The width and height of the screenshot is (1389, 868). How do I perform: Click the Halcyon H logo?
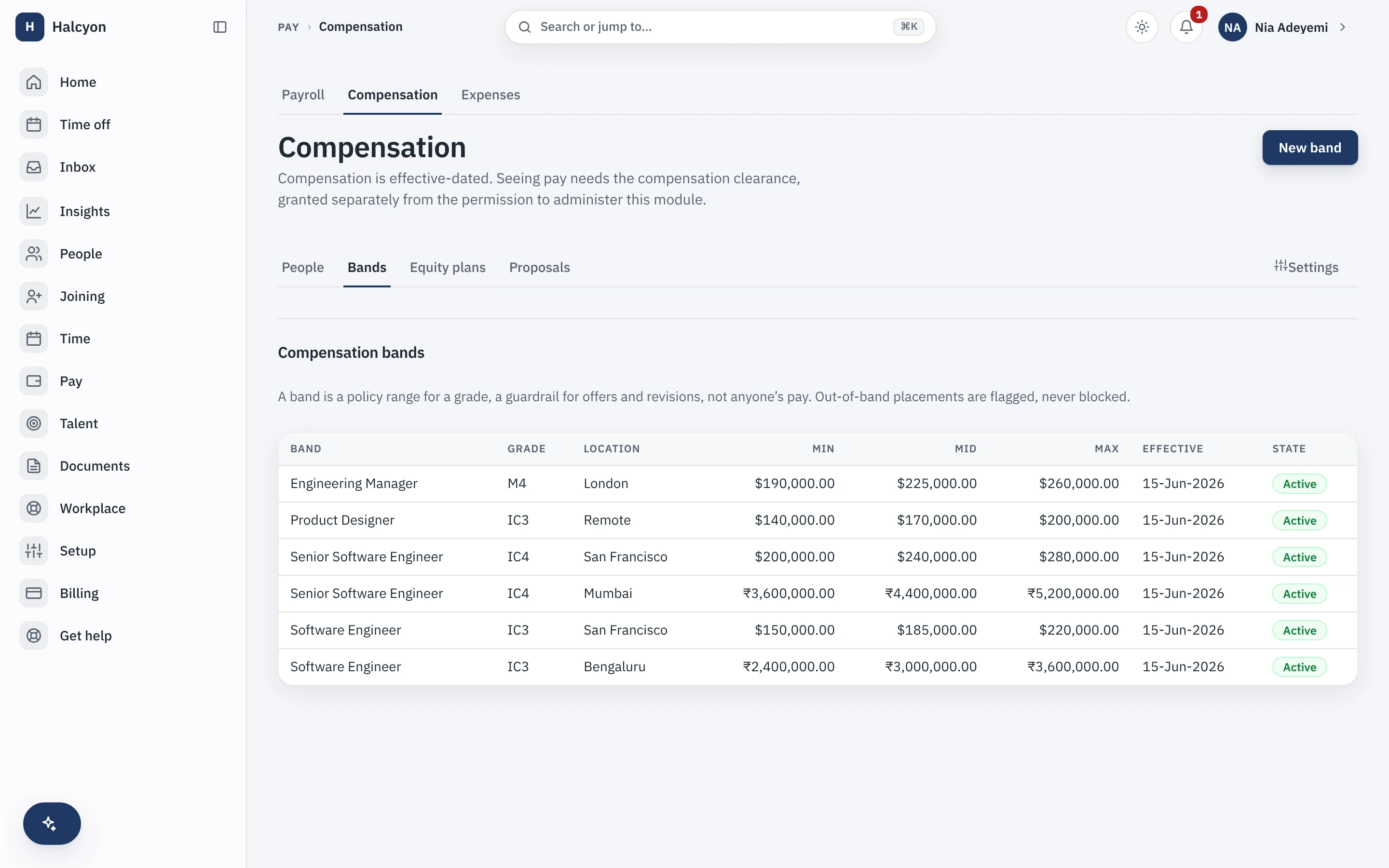(x=30, y=27)
